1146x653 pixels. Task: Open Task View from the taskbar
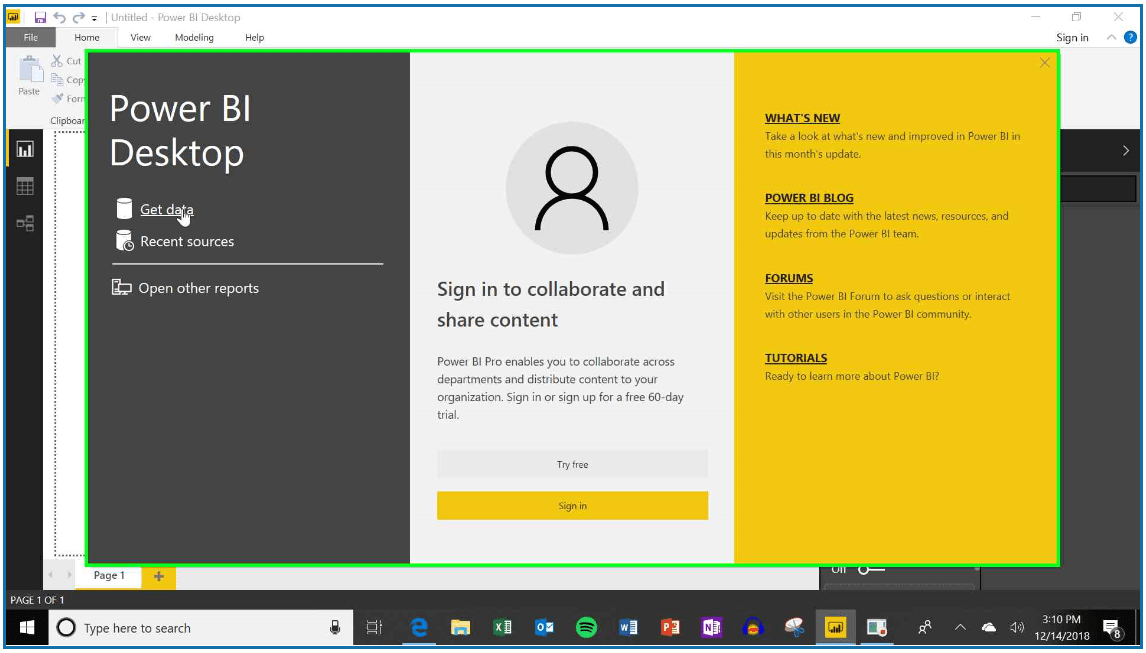pos(374,627)
